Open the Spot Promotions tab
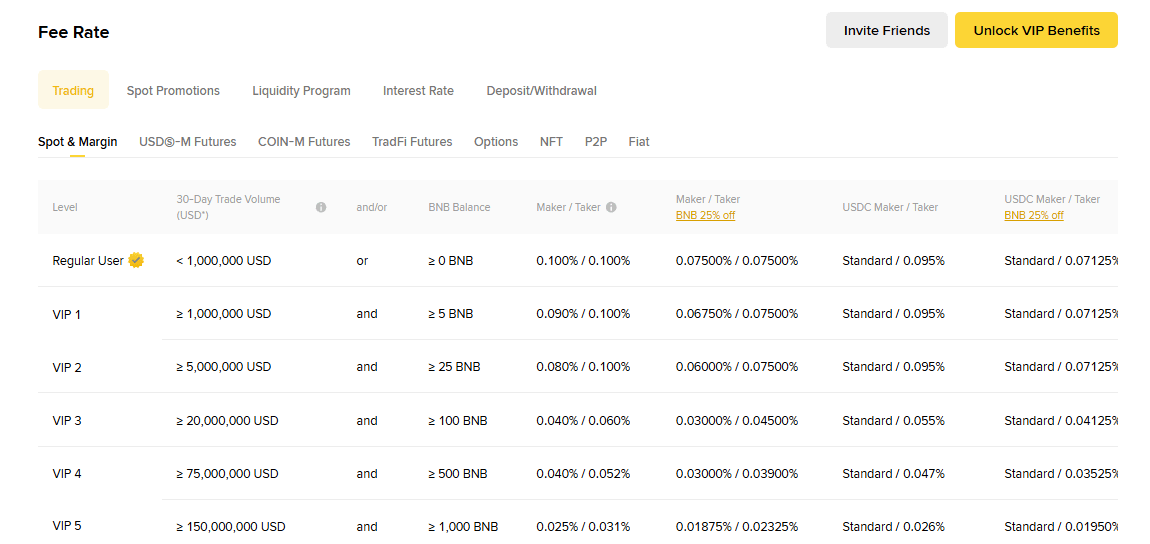The width and height of the screenshot is (1150, 544). coord(173,91)
